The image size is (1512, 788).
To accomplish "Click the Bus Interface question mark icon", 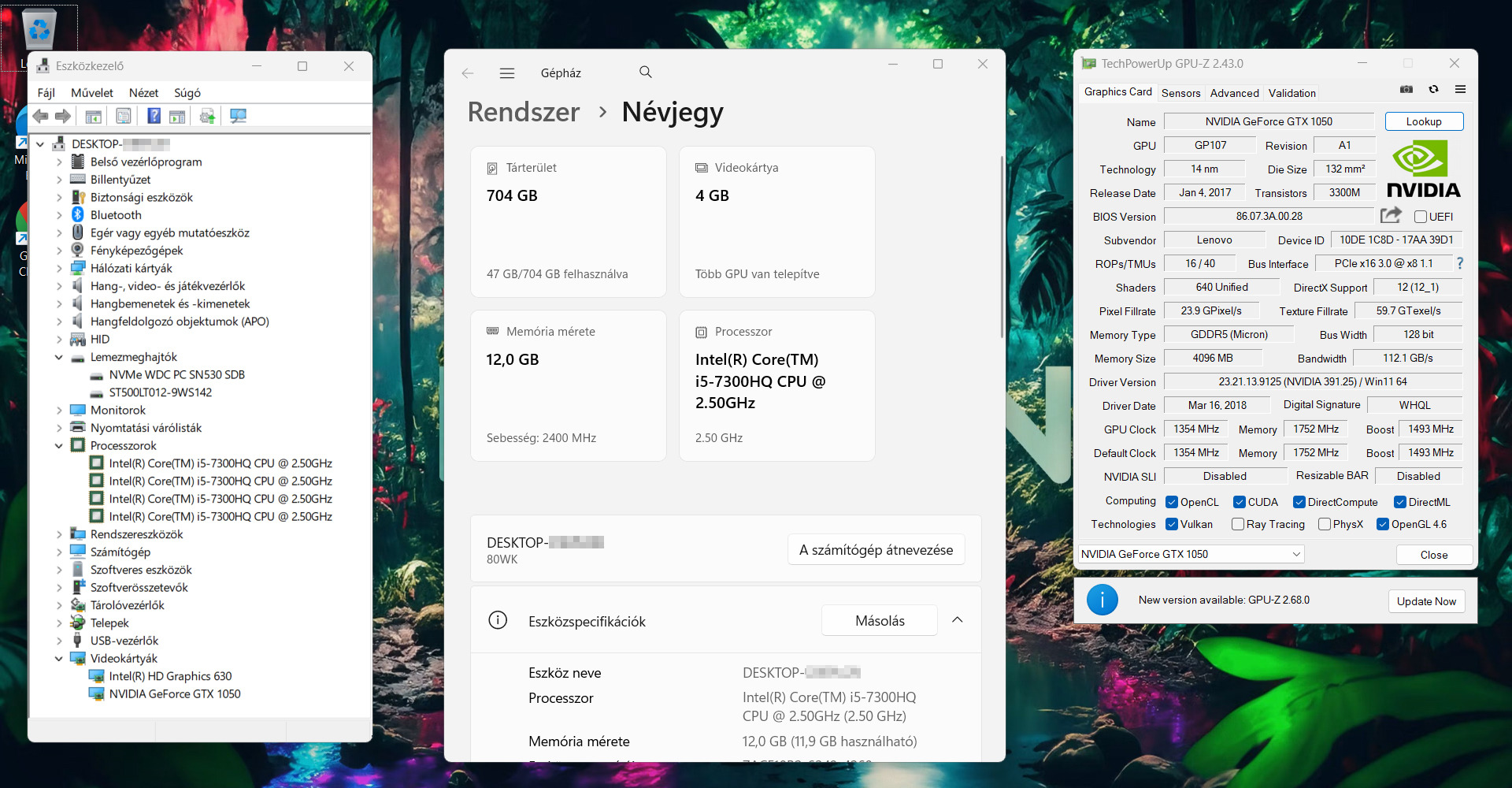I will pyautogui.click(x=1460, y=263).
